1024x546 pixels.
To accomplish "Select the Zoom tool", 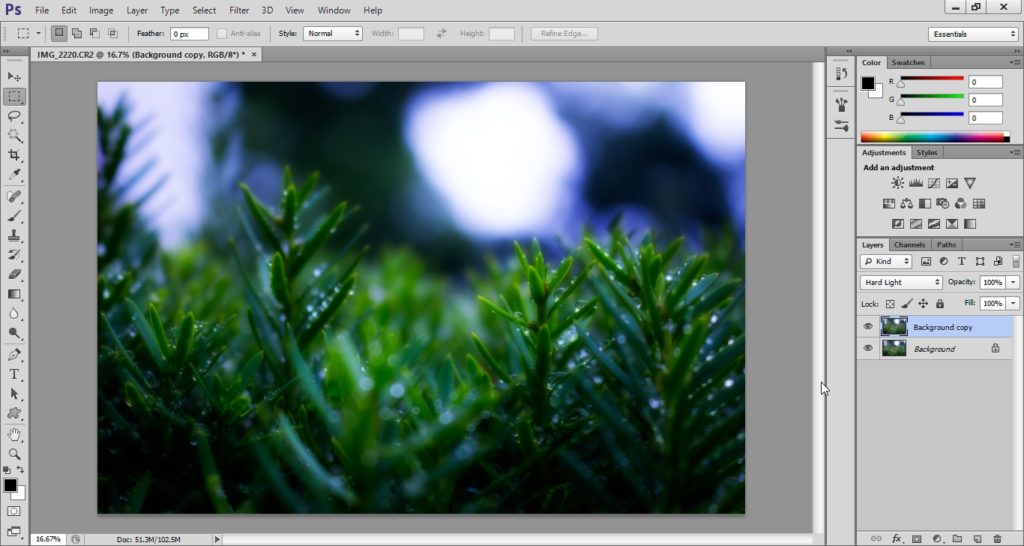I will click(14, 454).
